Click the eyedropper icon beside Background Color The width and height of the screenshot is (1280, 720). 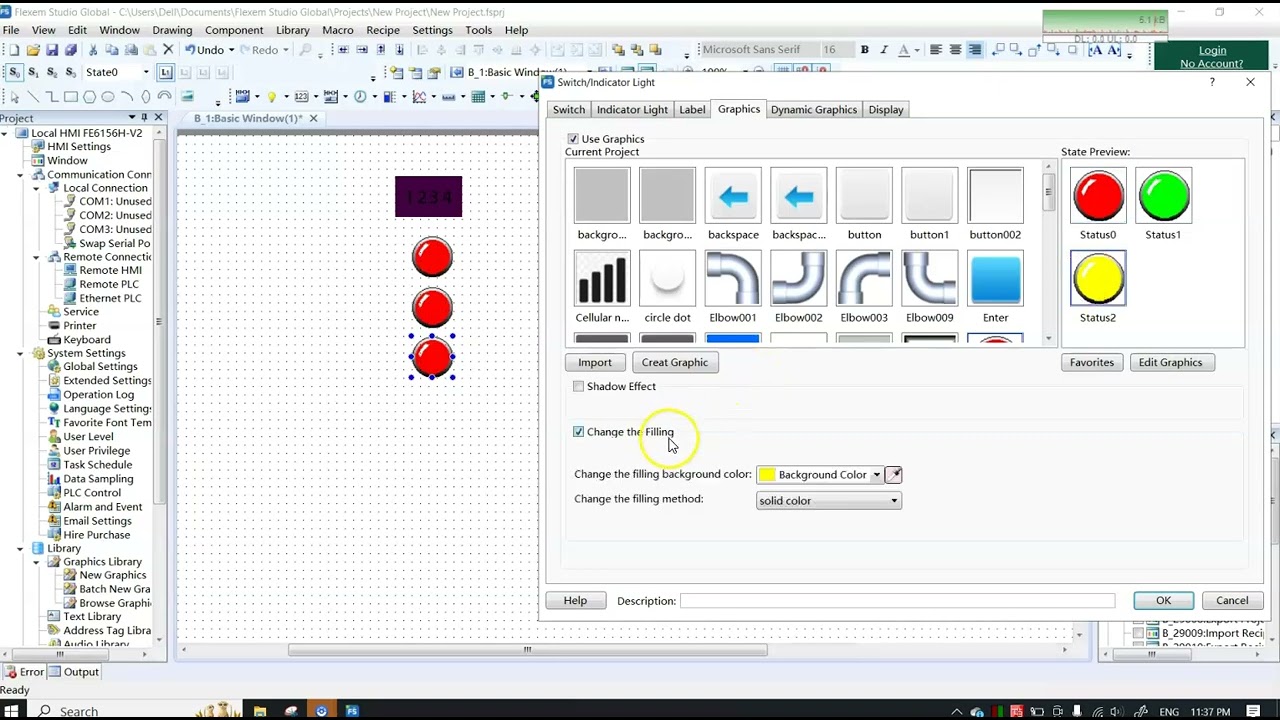(x=893, y=475)
